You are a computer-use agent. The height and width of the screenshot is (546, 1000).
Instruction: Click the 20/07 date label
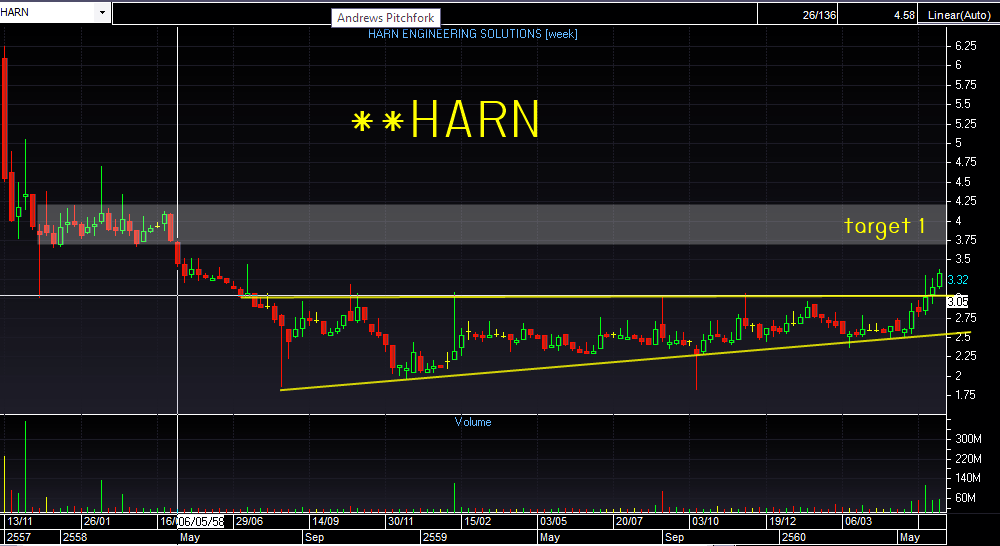(629, 521)
